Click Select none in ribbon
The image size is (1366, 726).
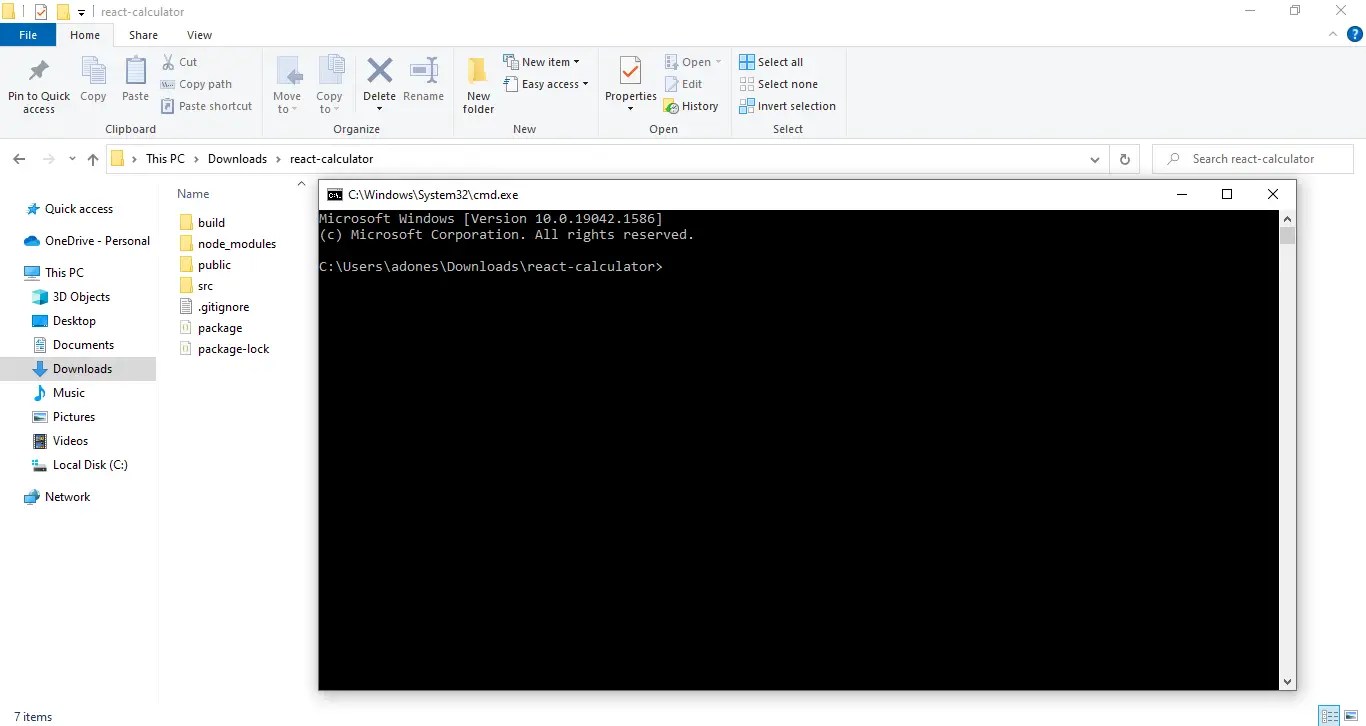click(x=778, y=84)
